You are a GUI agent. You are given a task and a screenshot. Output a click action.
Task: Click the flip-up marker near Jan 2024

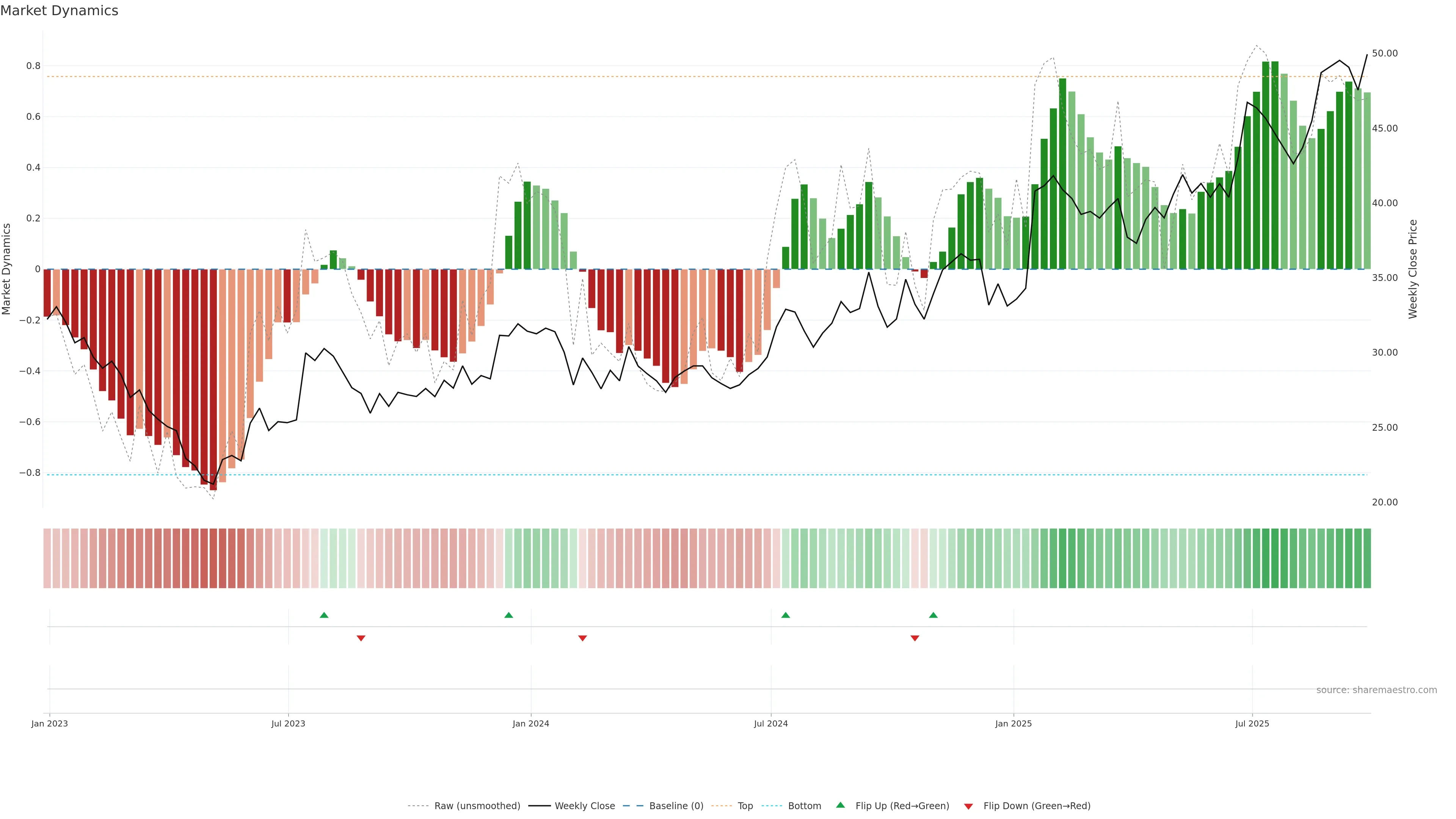(509, 615)
